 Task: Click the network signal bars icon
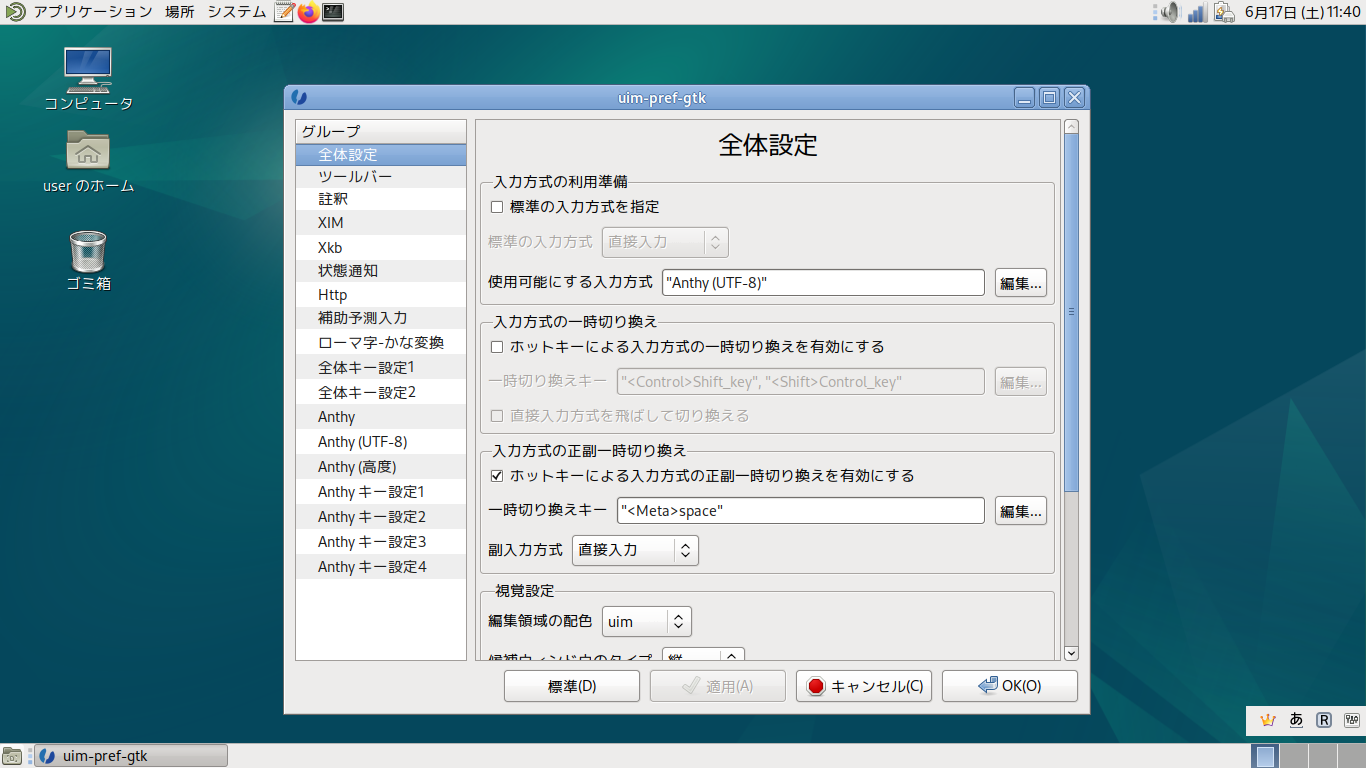(1196, 12)
